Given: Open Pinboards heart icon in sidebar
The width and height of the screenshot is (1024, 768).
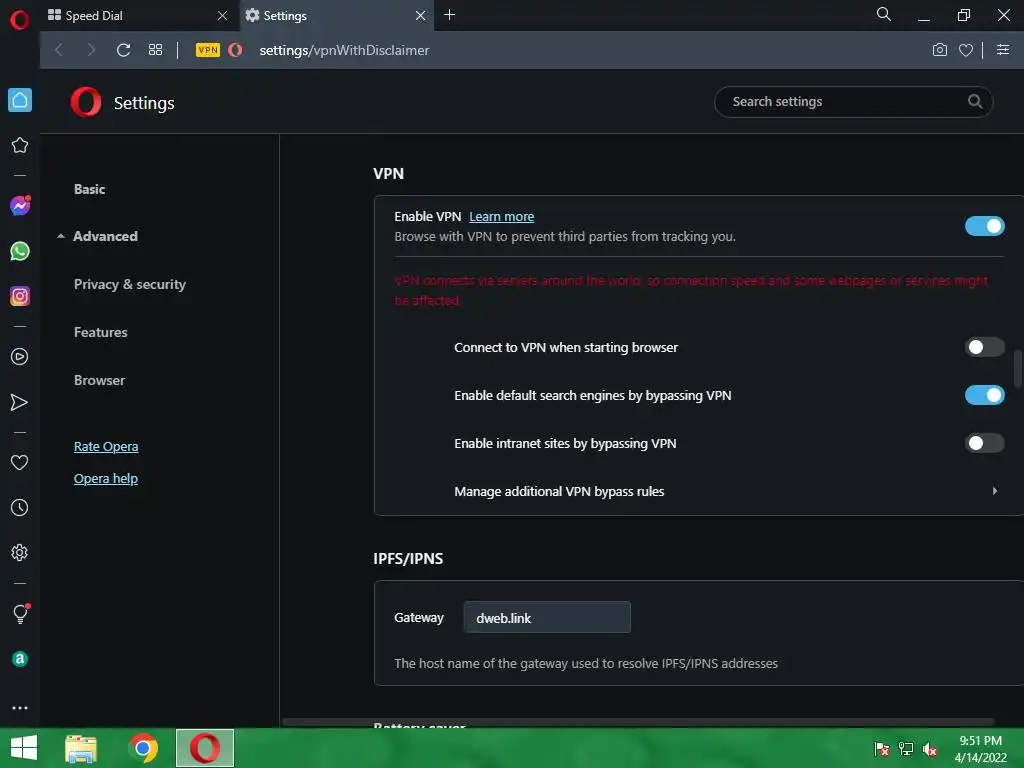Looking at the screenshot, I should [20, 462].
